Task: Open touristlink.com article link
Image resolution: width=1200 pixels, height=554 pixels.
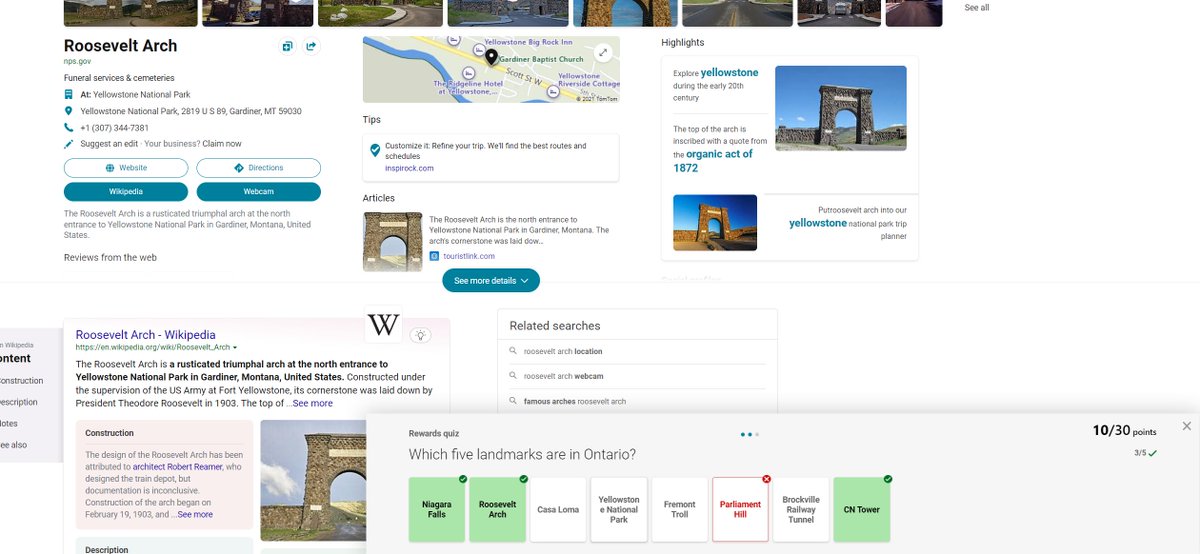Action: [x=469, y=256]
